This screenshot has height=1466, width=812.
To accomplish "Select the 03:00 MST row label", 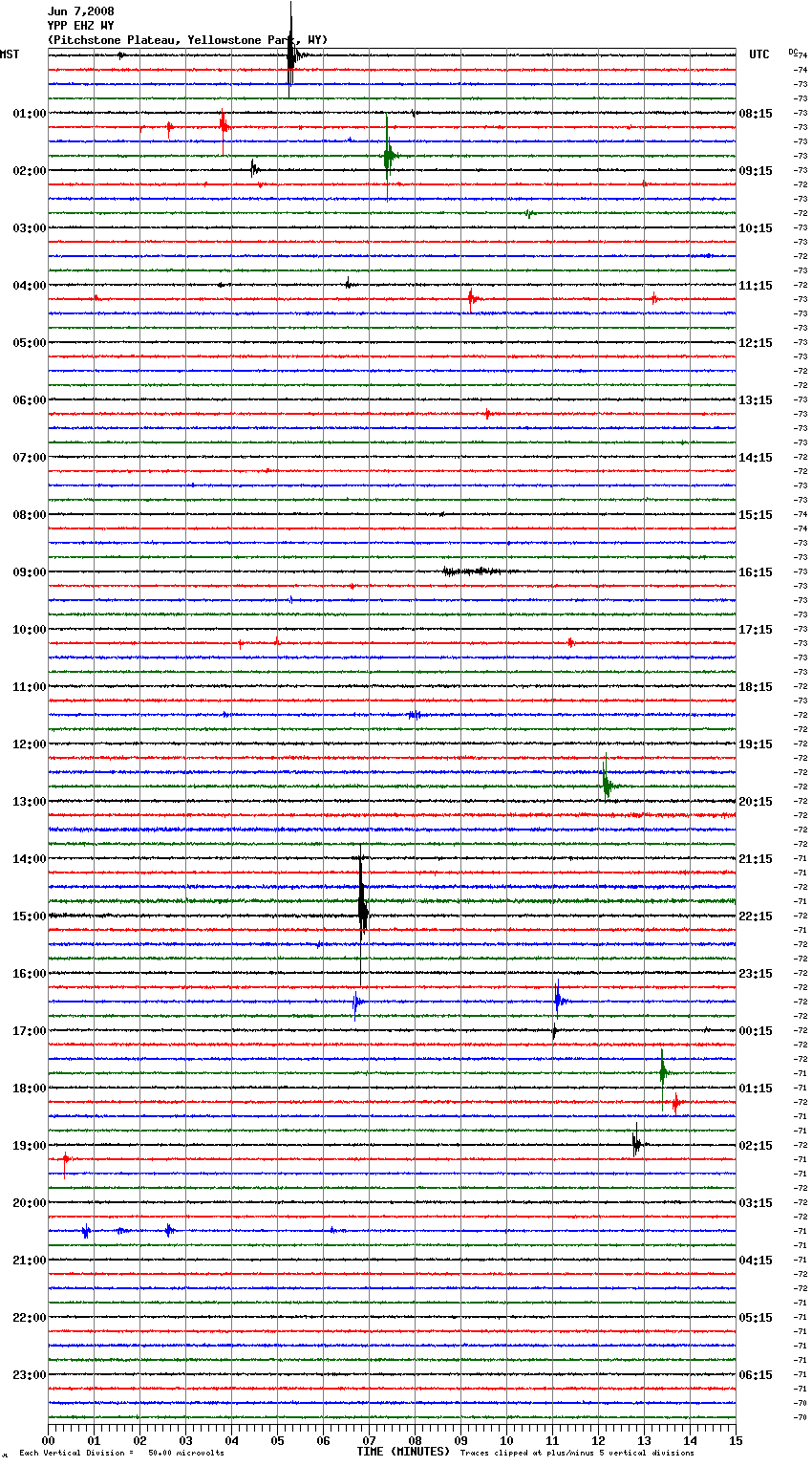I will click(x=30, y=228).
